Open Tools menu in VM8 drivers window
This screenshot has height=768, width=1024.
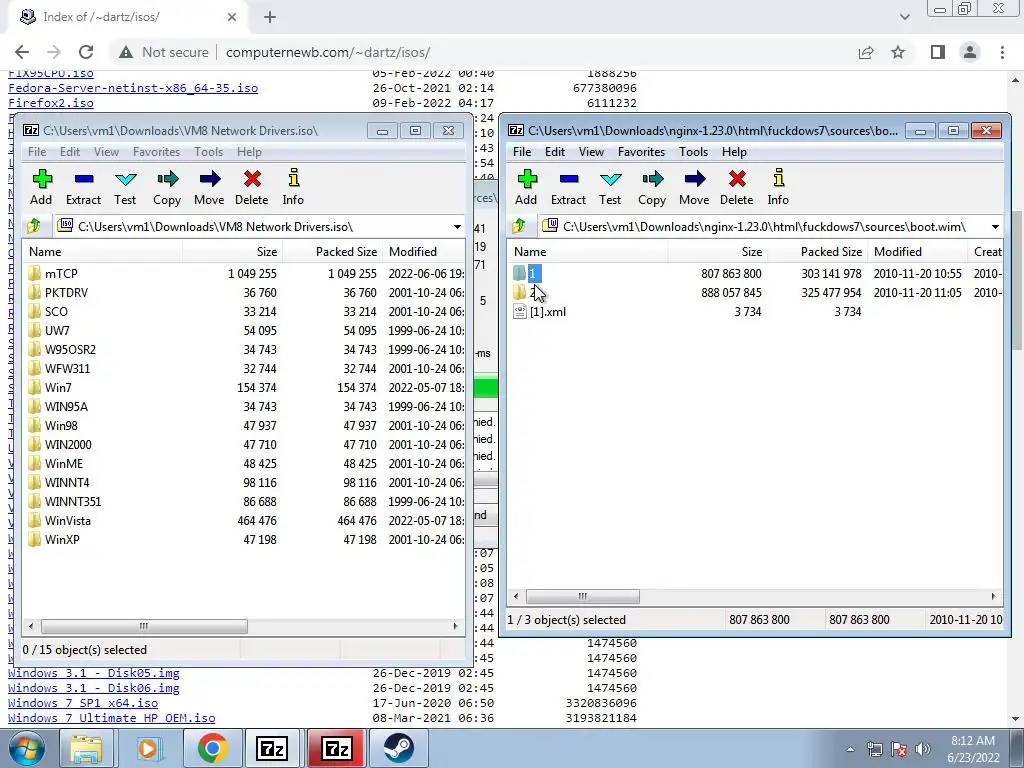click(208, 152)
